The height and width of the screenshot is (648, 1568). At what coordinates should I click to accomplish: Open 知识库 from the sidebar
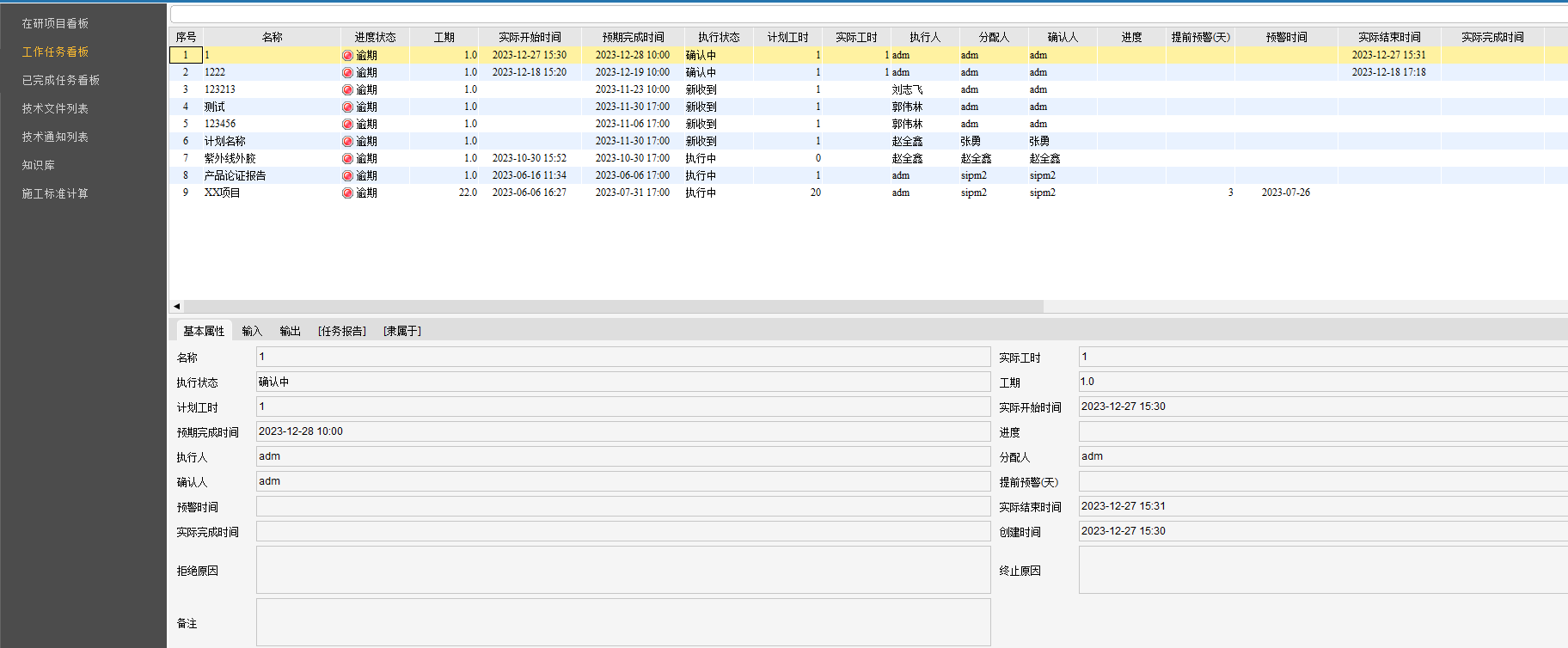[x=38, y=166]
